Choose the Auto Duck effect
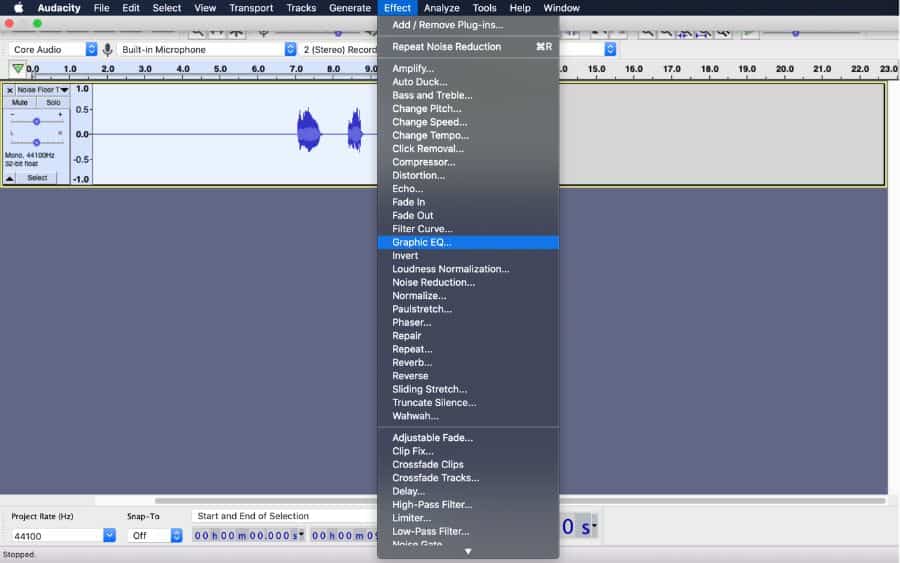This screenshot has height=563, width=900. click(468, 82)
